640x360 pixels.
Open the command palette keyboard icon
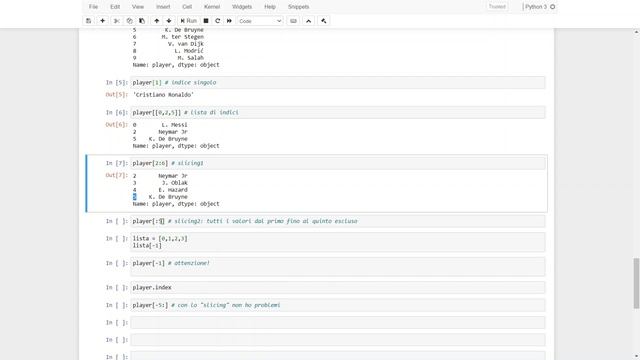click(x=293, y=21)
